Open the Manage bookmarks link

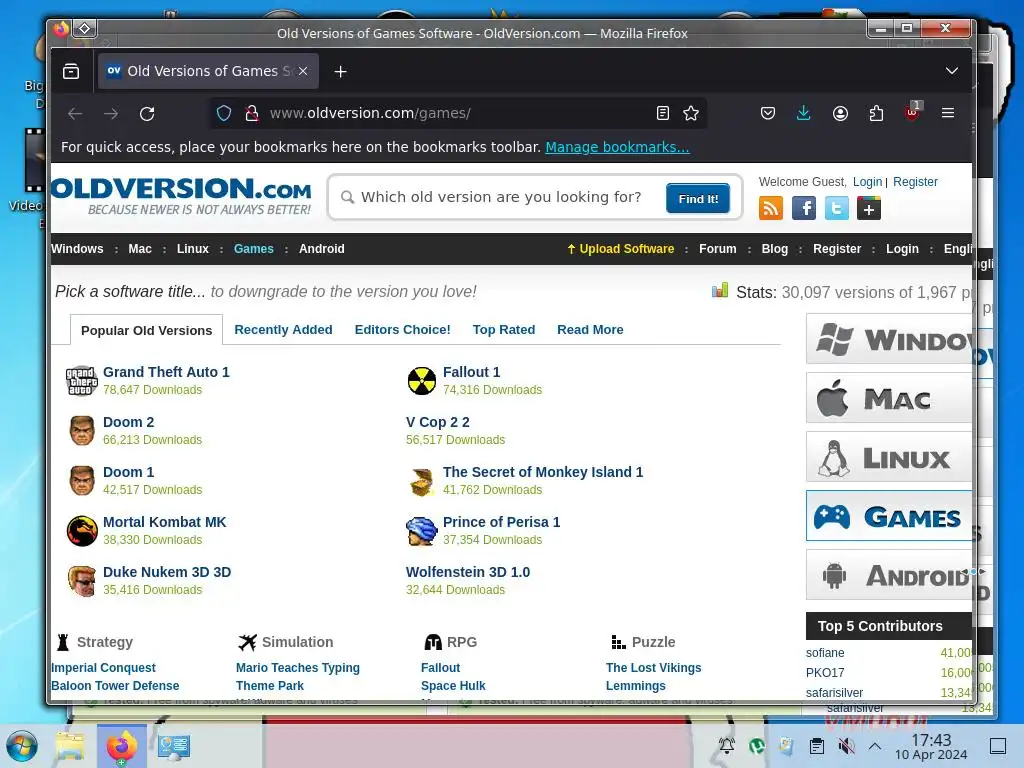(617, 147)
